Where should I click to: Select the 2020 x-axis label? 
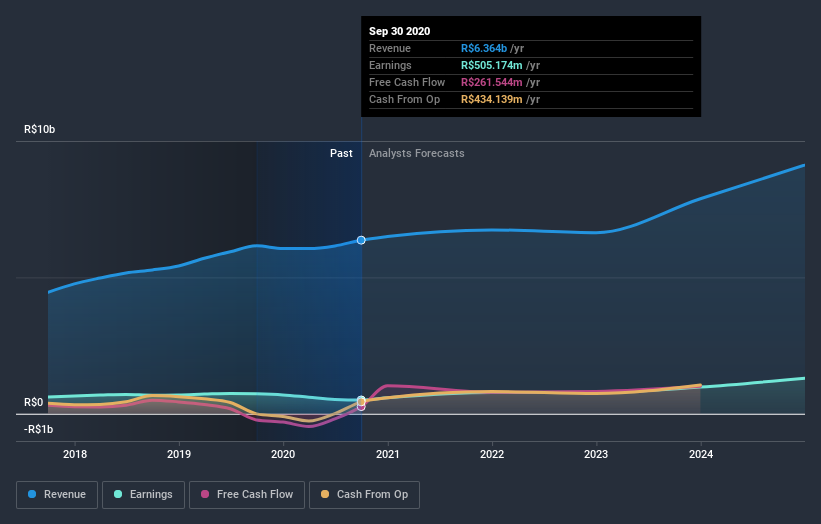pyautogui.click(x=283, y=454)
